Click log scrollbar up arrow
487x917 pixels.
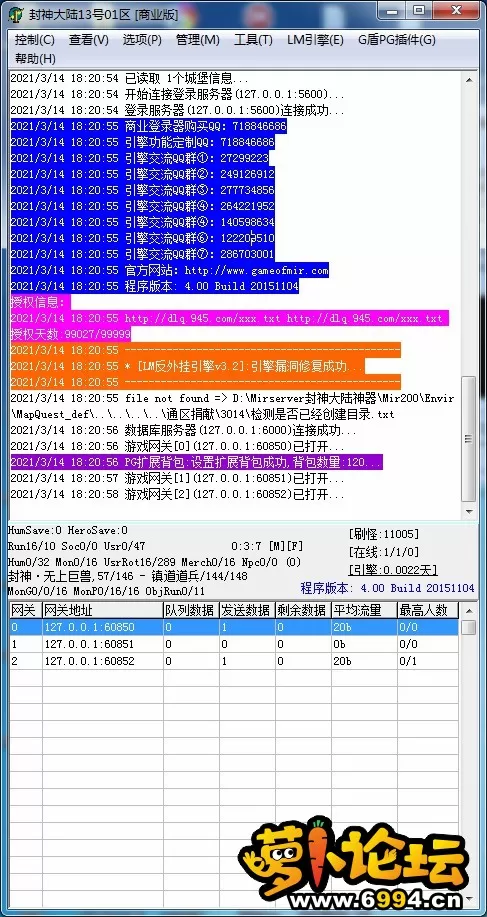(x=469, y=80)
